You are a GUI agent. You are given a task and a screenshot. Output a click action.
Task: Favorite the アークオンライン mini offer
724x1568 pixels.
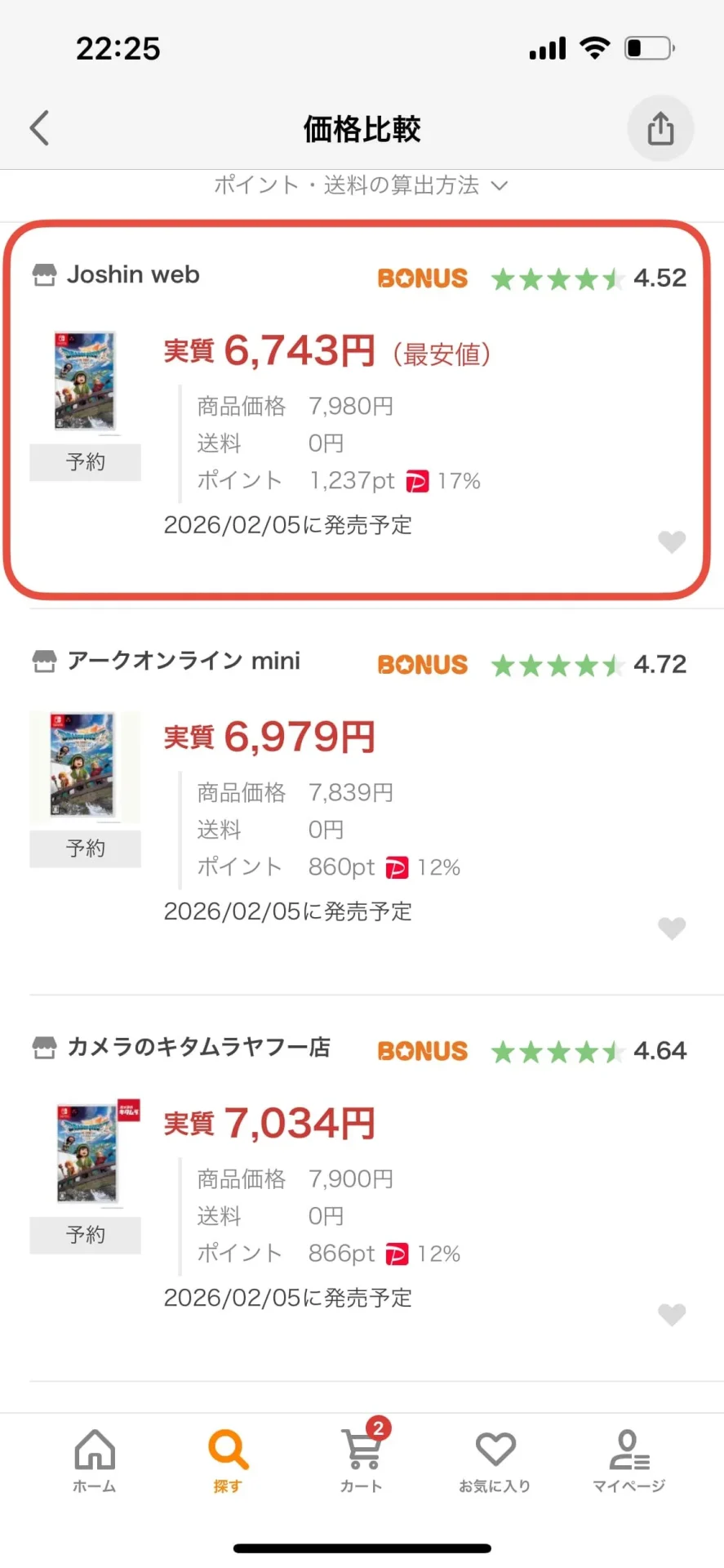pos(671,928)
